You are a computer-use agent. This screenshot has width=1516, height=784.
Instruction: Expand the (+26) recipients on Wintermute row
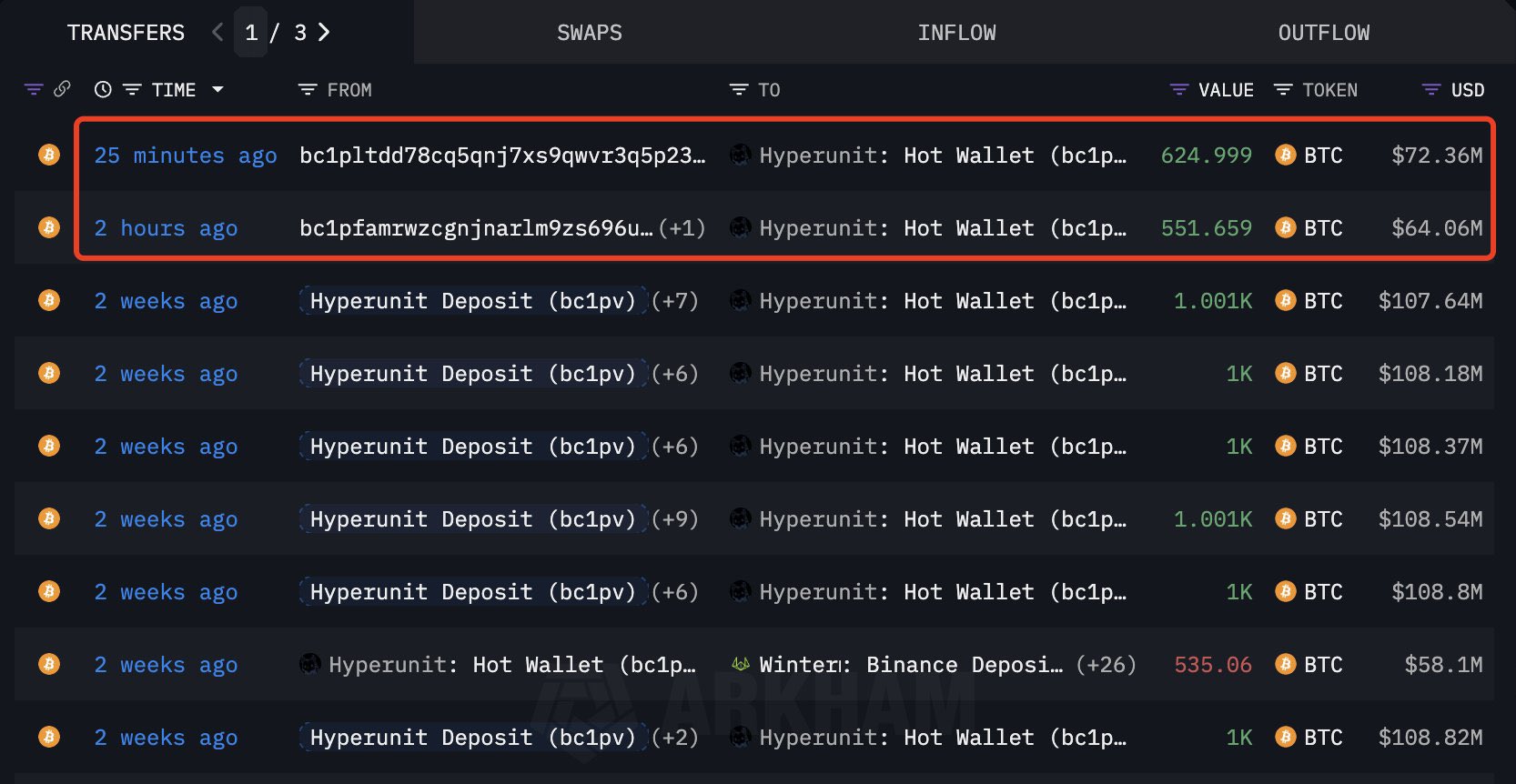[1106, 665]
